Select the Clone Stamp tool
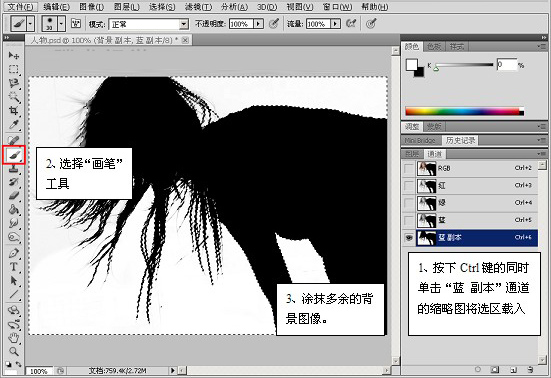 pos(14,169)
